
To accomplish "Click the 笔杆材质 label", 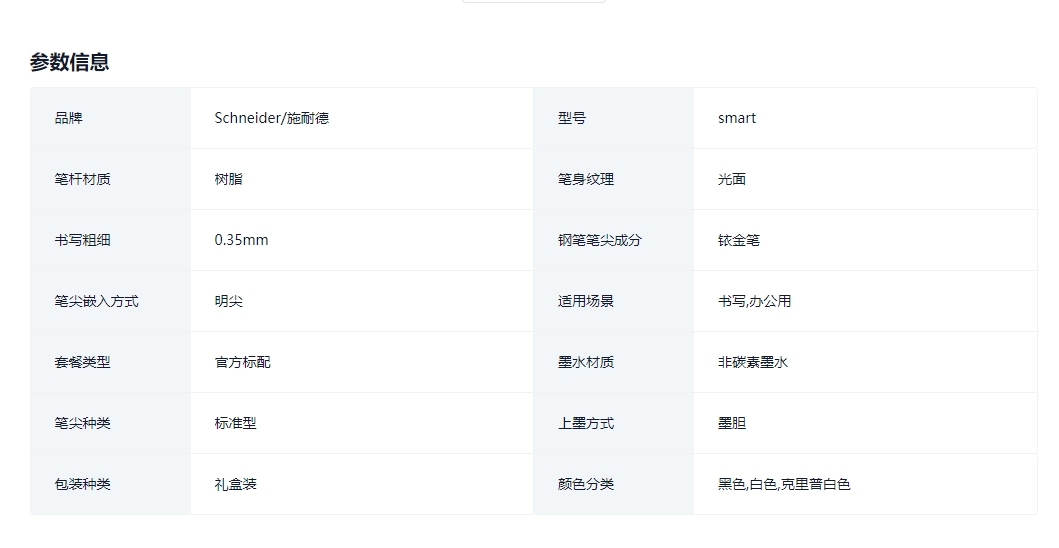I will (82, 179).
